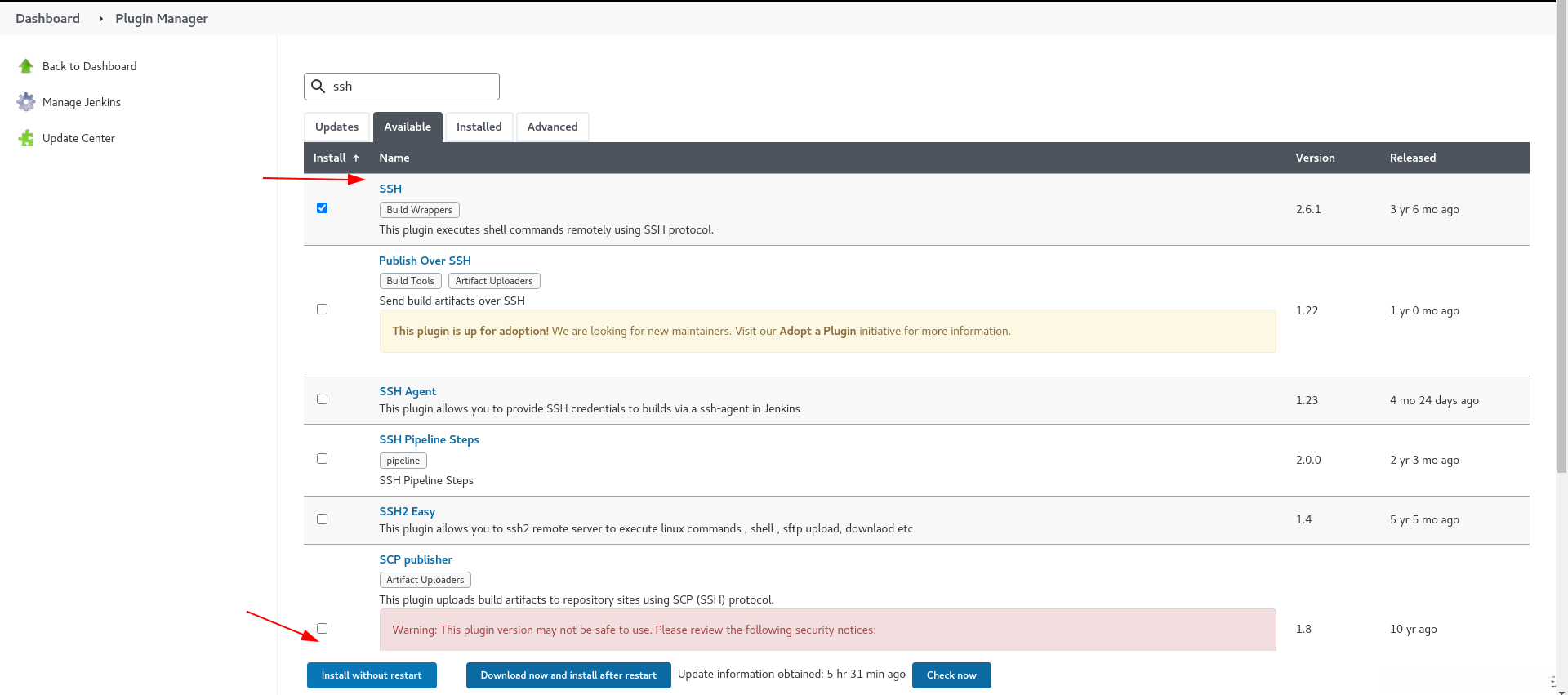Click the Update Center puzzle piece icon

pos(26,138)
